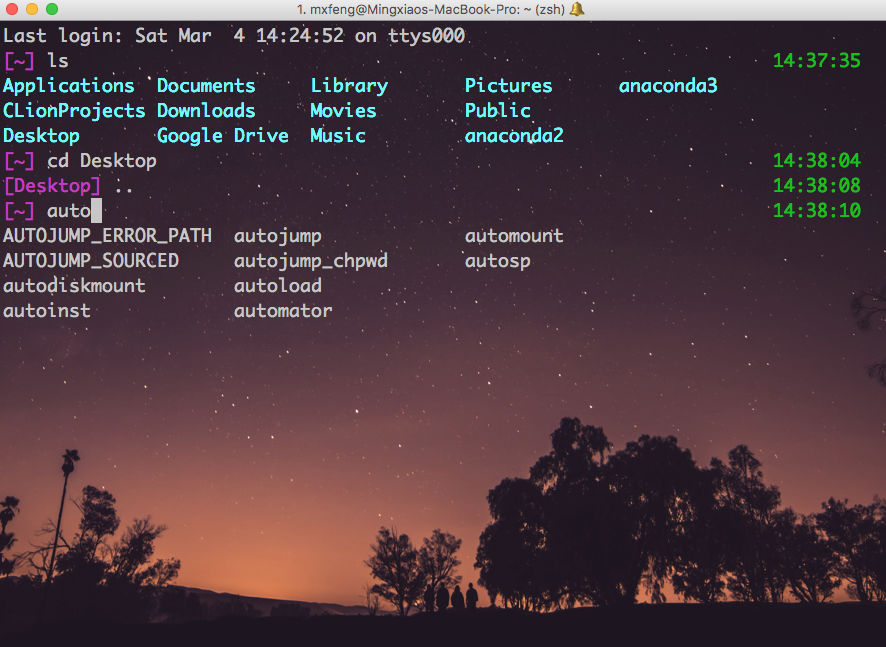Close the terminal window with the red button

(12, 9)
